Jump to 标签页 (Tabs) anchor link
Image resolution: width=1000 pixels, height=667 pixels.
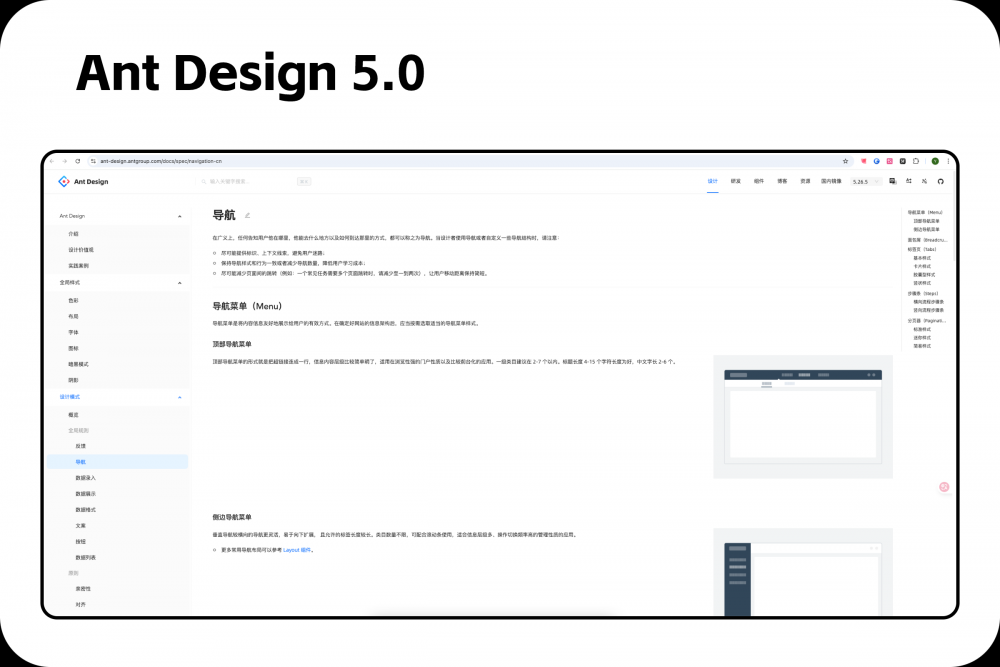coord(922,249)
